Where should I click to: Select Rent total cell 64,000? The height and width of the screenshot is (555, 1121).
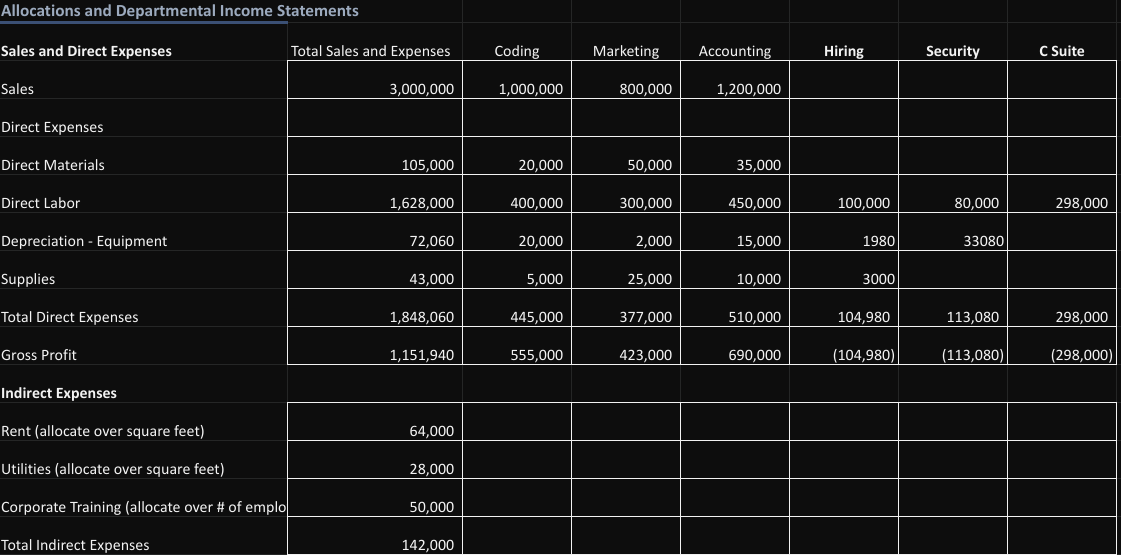[x=375, y=421]
